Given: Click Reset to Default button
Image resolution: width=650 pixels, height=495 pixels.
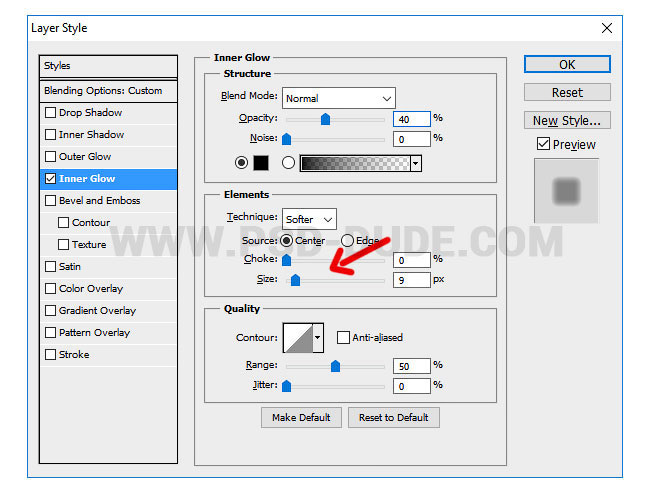Looking at the screenshot, I should pyautogui.click(x=394, y=417).
